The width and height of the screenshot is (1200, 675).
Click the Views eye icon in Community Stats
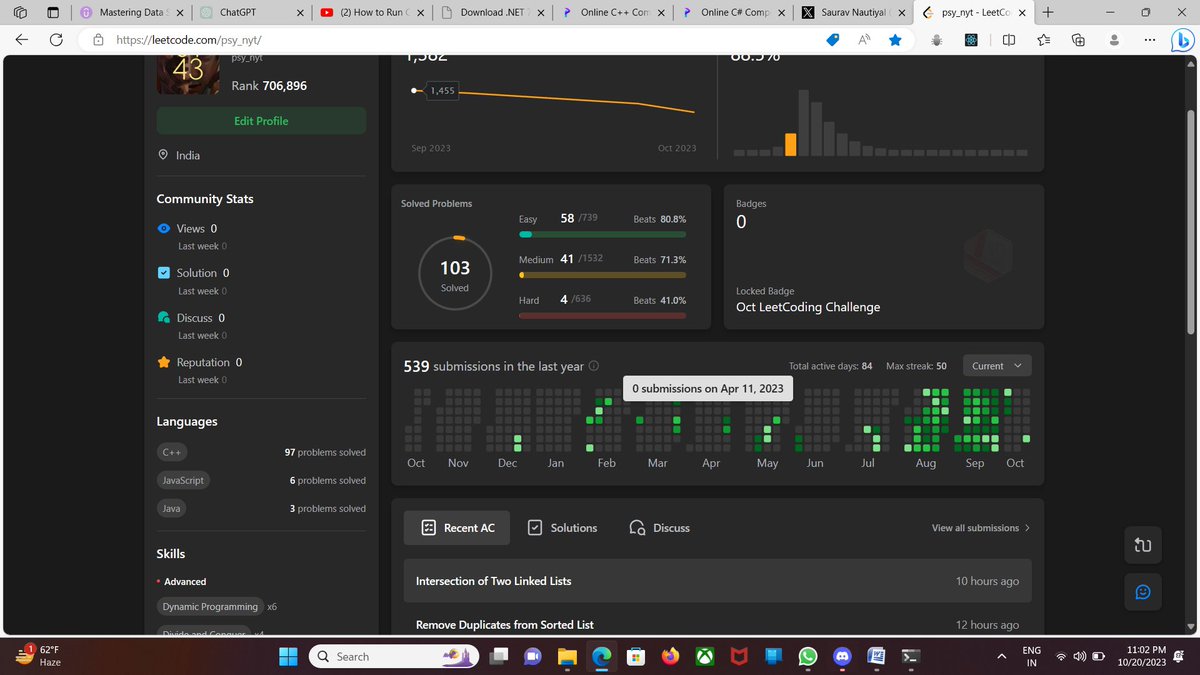[x=164, y=228]
